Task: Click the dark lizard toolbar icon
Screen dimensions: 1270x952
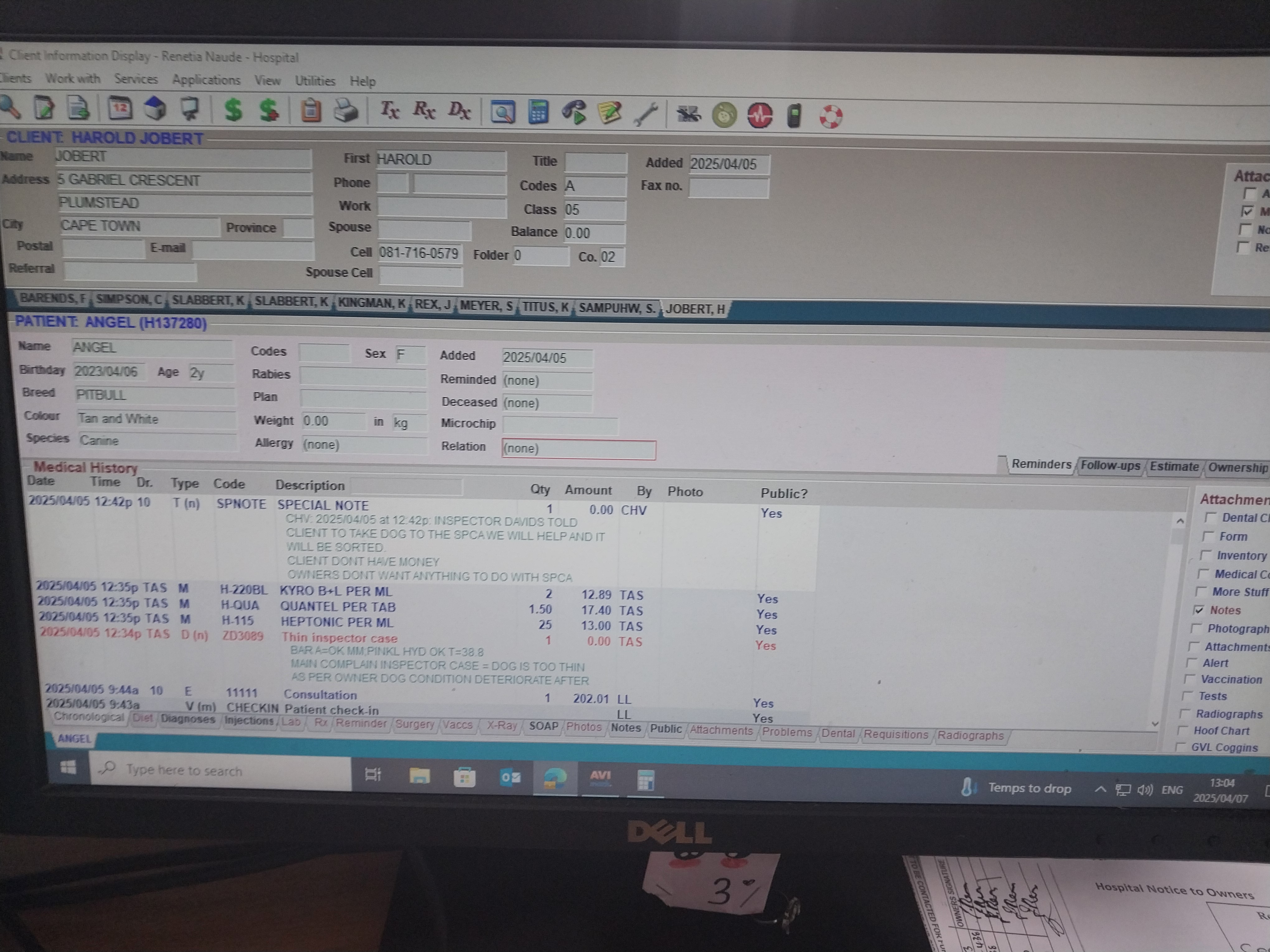Action: [x=689, y=115]
